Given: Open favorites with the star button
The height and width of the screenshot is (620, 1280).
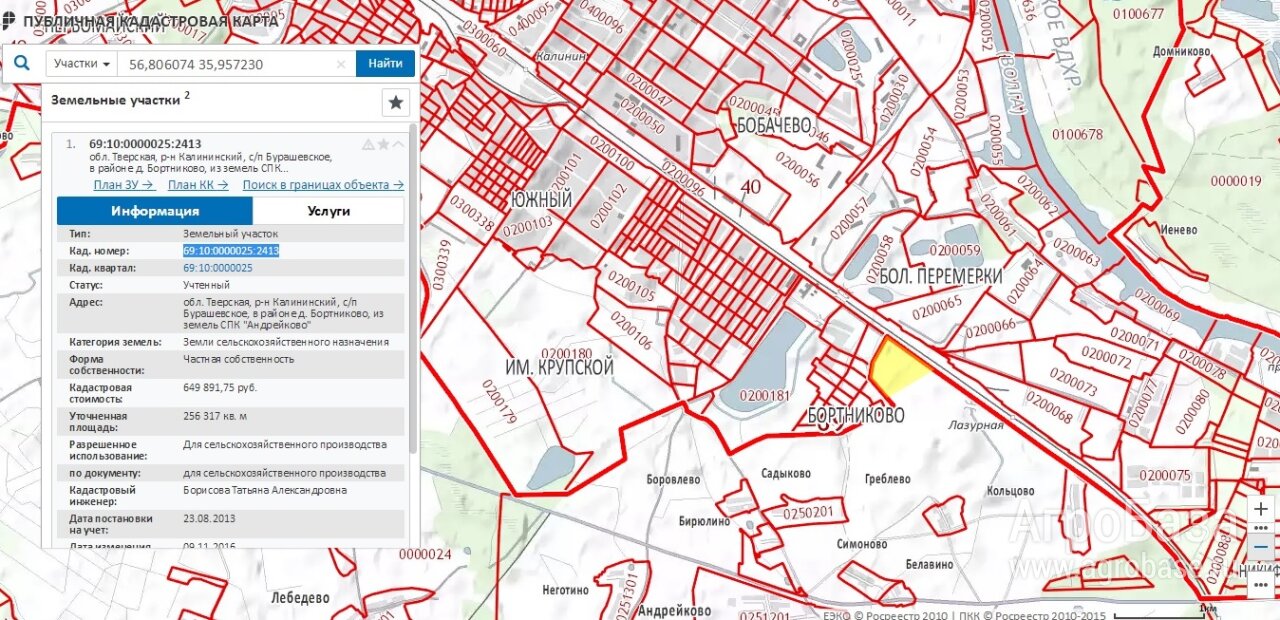Looking at the screenshot, I should tap(395, 102).
